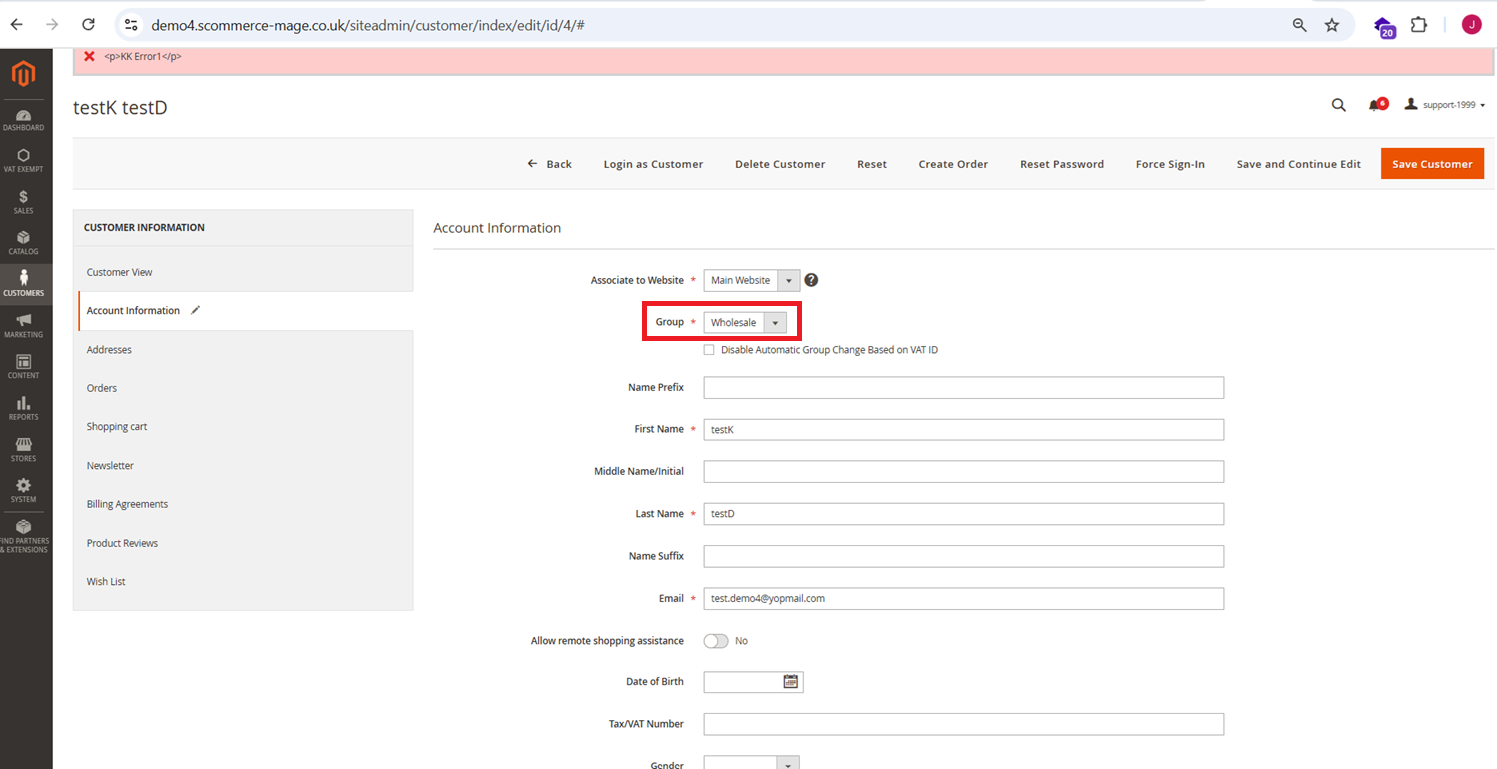Open the Catalog sidebar icon
The image size is (1497, 769).
[x=23, y=242]
